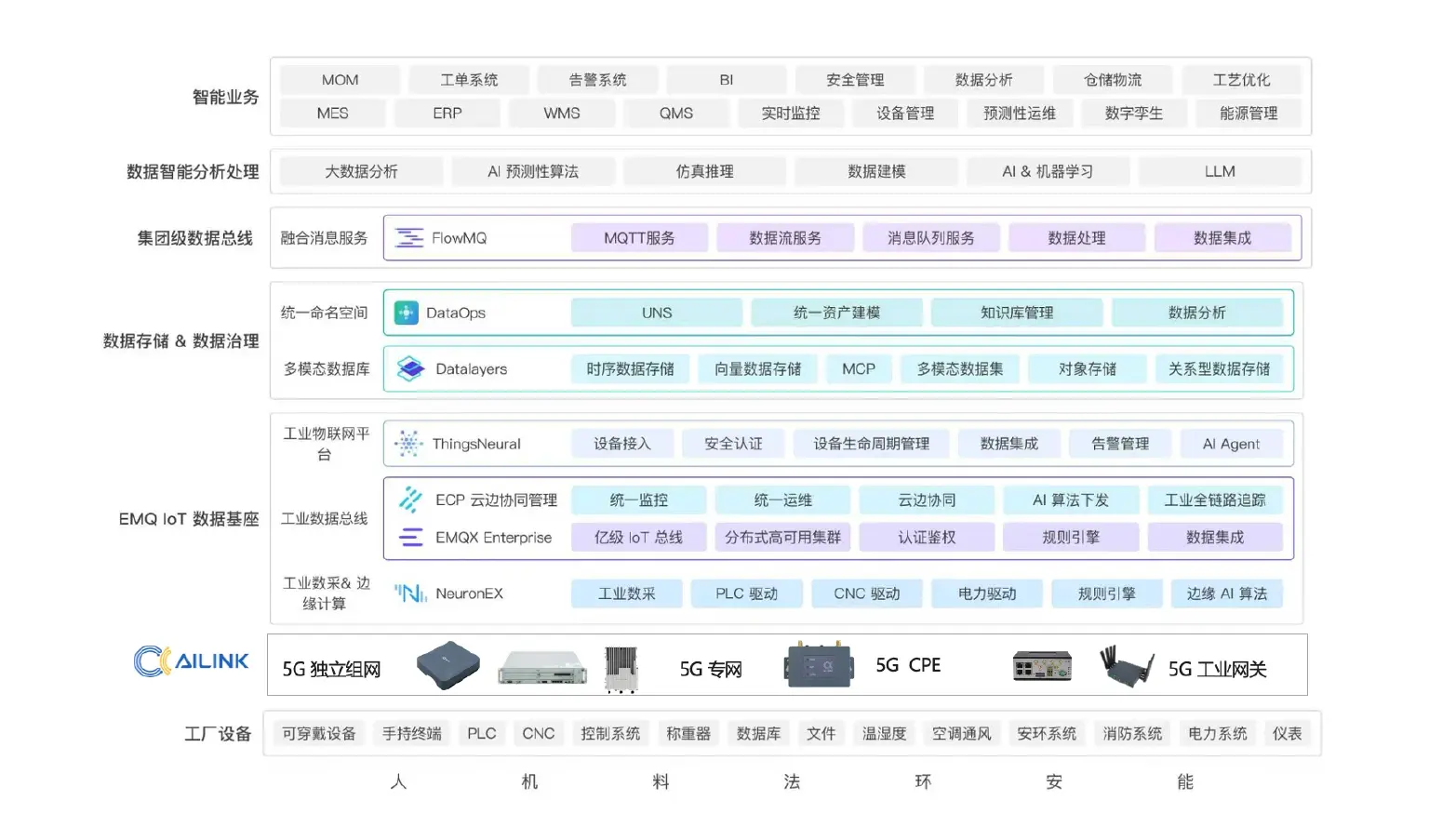
Task: Select the EMQX Enterprise icon
Action: click(x=410, y=538)
